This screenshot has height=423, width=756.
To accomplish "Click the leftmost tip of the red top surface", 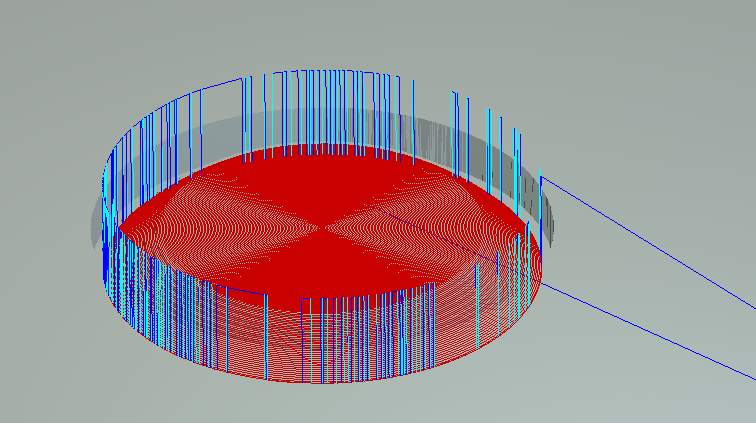I will click(x=122, y=230).
